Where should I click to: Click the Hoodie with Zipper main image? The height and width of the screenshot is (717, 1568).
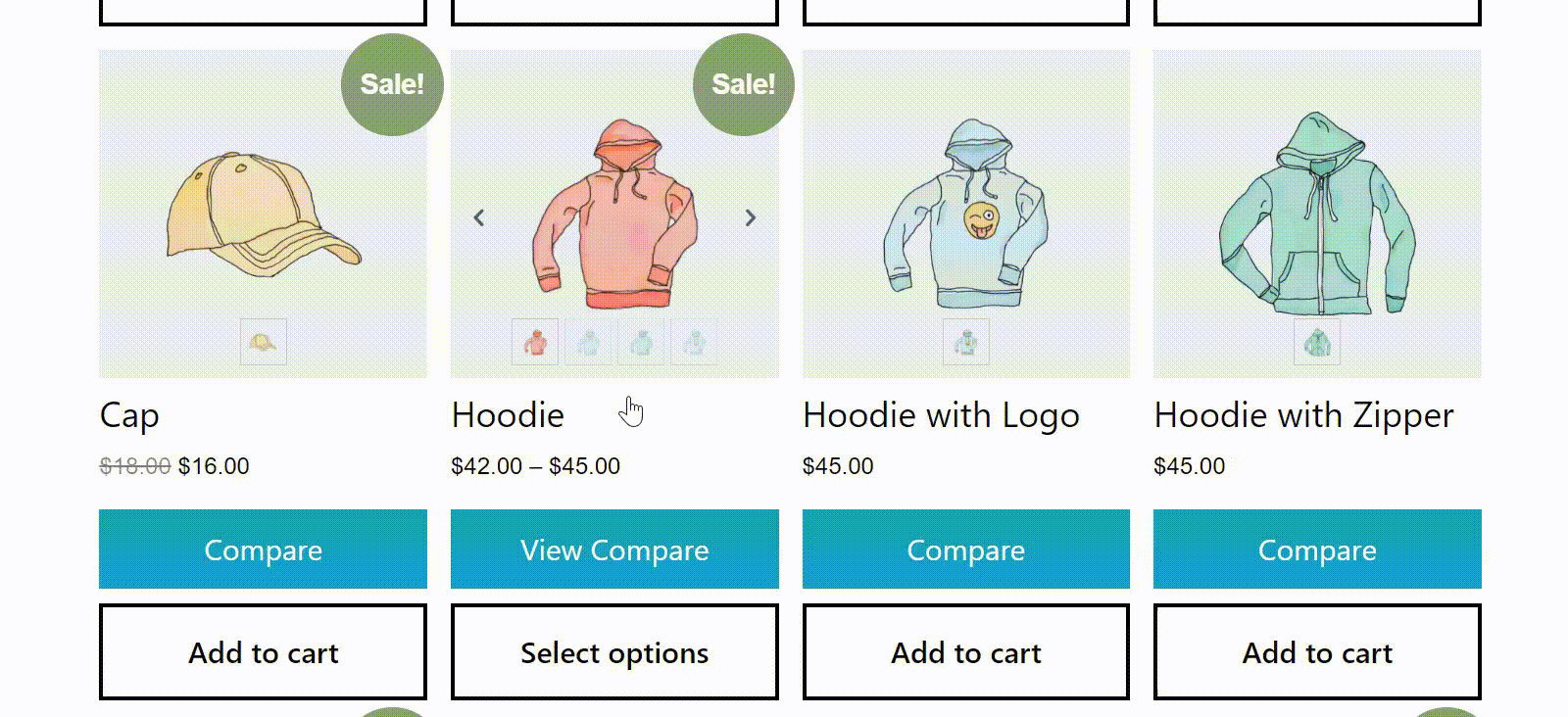pos(1317,214)
